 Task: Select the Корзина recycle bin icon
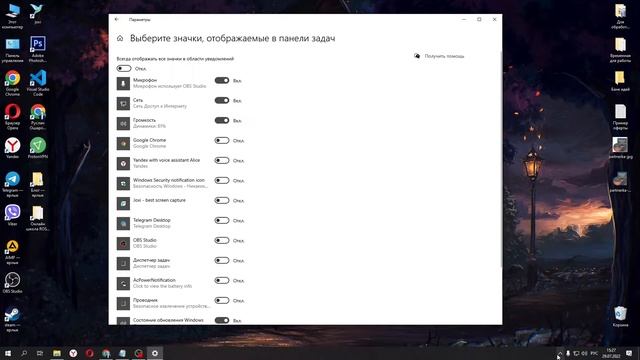tap(620, 316)
